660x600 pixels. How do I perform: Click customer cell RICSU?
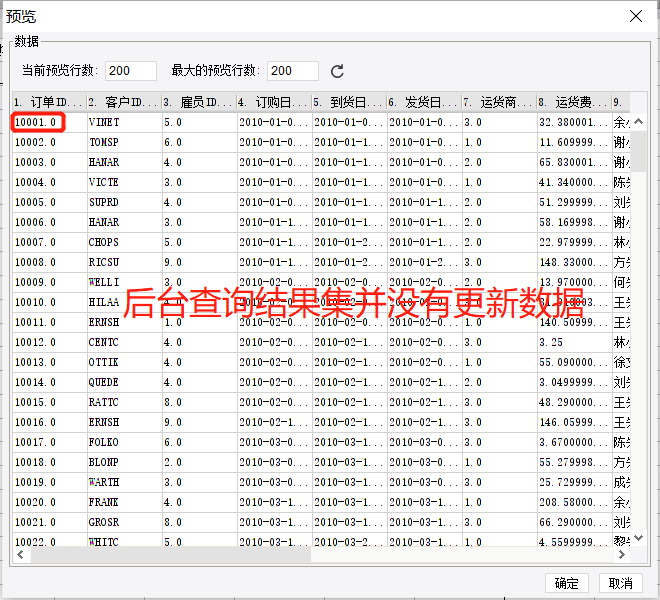[125, 262]
